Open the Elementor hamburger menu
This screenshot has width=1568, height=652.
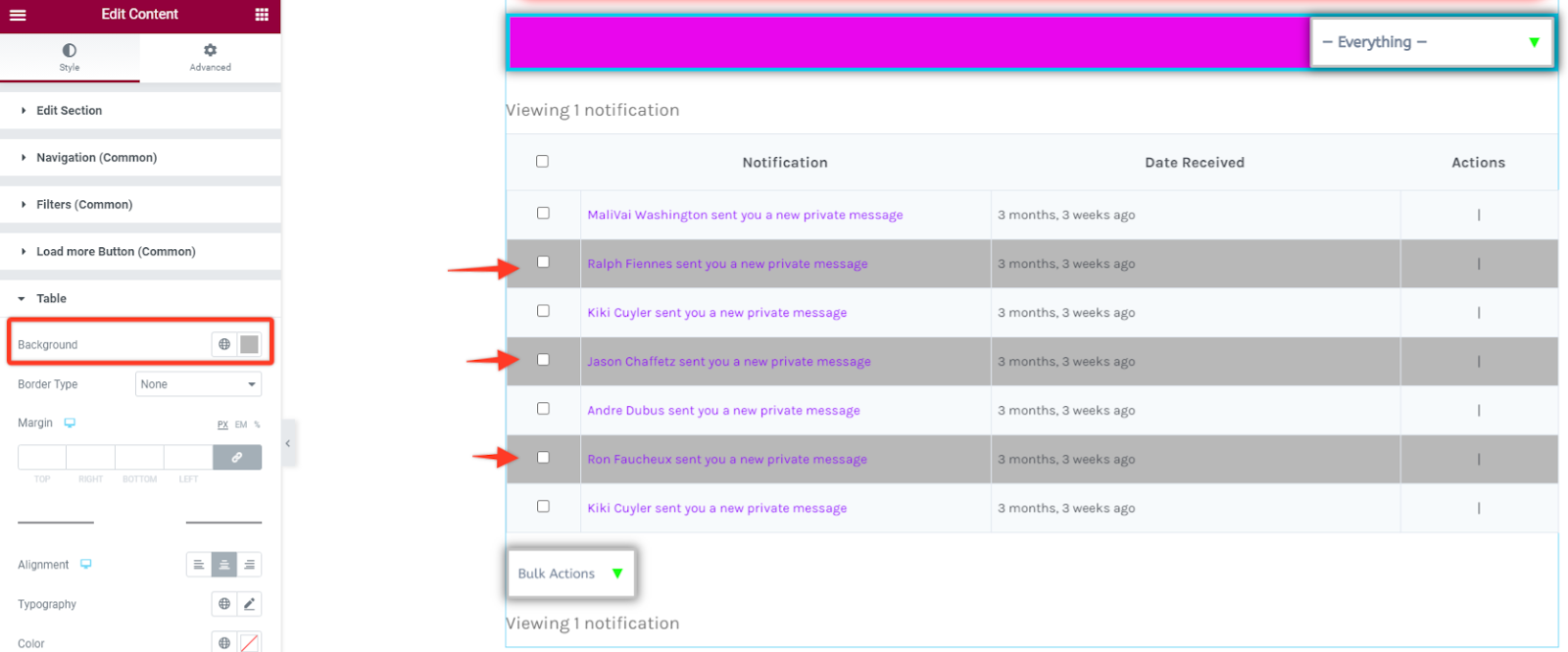point(18,15)
